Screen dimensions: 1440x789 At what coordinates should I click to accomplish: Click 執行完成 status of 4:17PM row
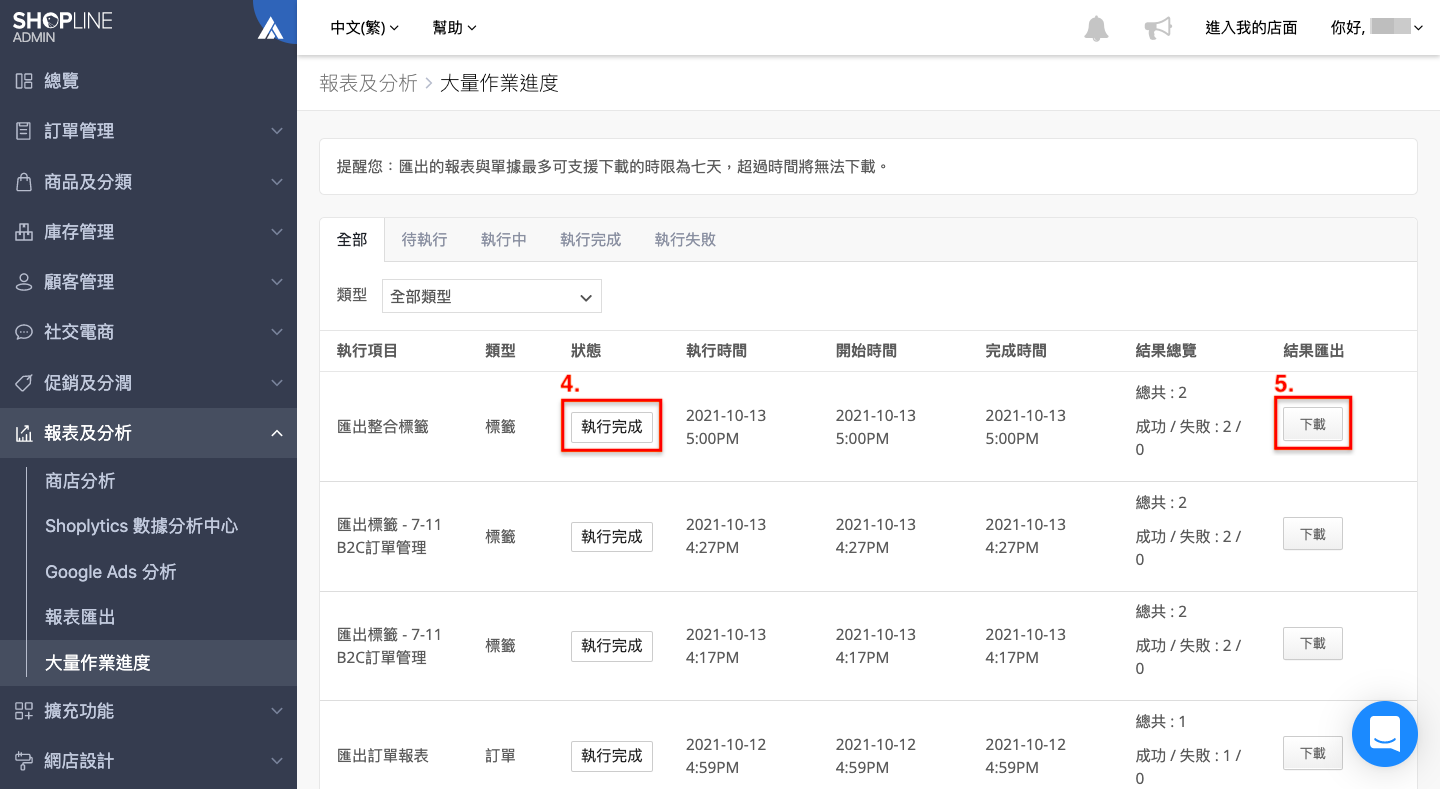point(612,646)
